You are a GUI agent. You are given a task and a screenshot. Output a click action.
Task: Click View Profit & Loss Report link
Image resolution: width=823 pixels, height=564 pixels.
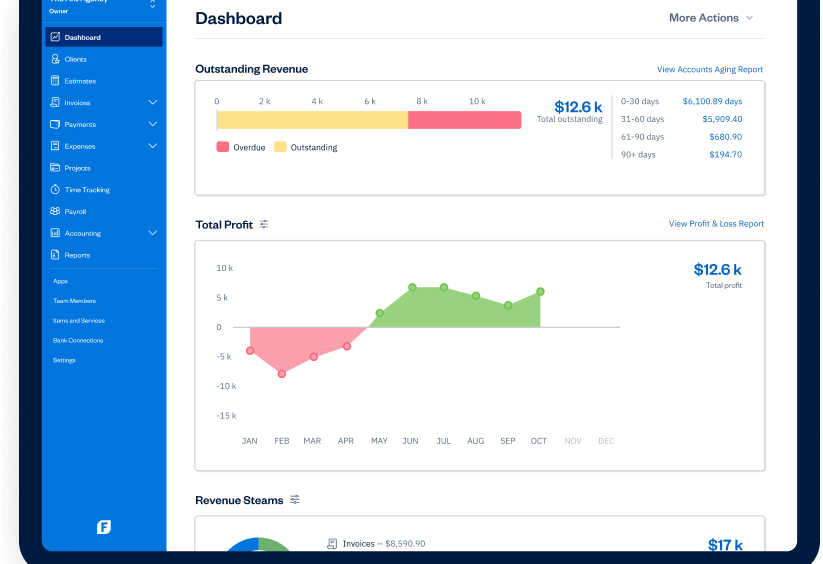click(716, 224)
